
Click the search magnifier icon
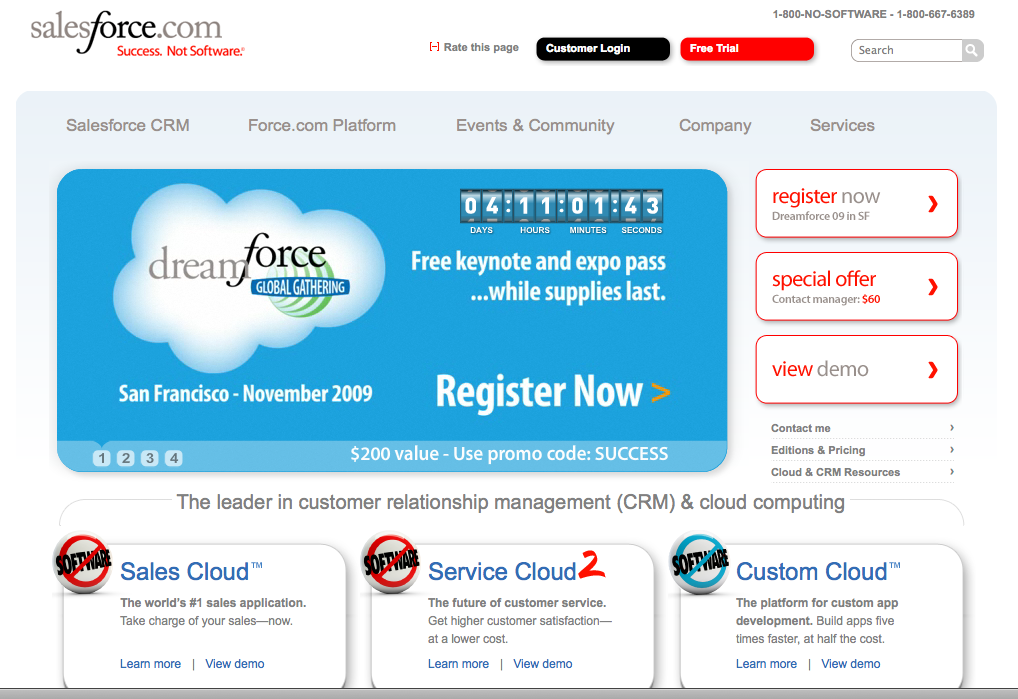tap(972, 50)
